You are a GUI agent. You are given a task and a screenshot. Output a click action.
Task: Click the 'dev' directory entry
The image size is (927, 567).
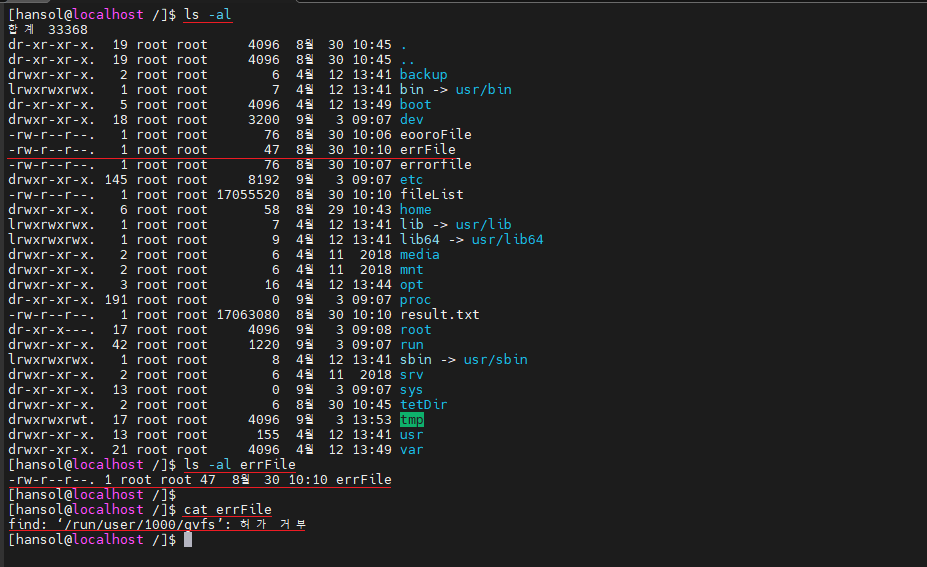coord(411,120)
